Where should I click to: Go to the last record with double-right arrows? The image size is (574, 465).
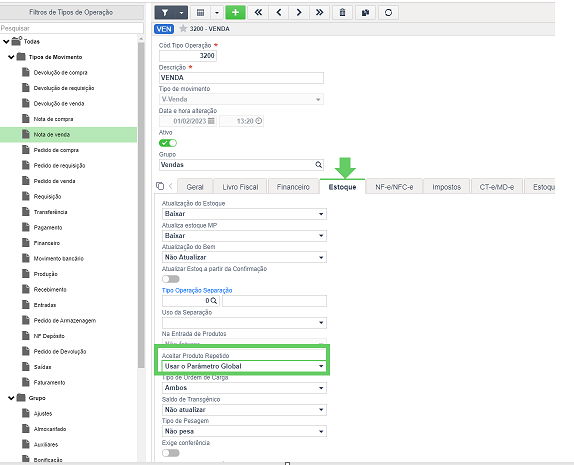tap(319, 12)
